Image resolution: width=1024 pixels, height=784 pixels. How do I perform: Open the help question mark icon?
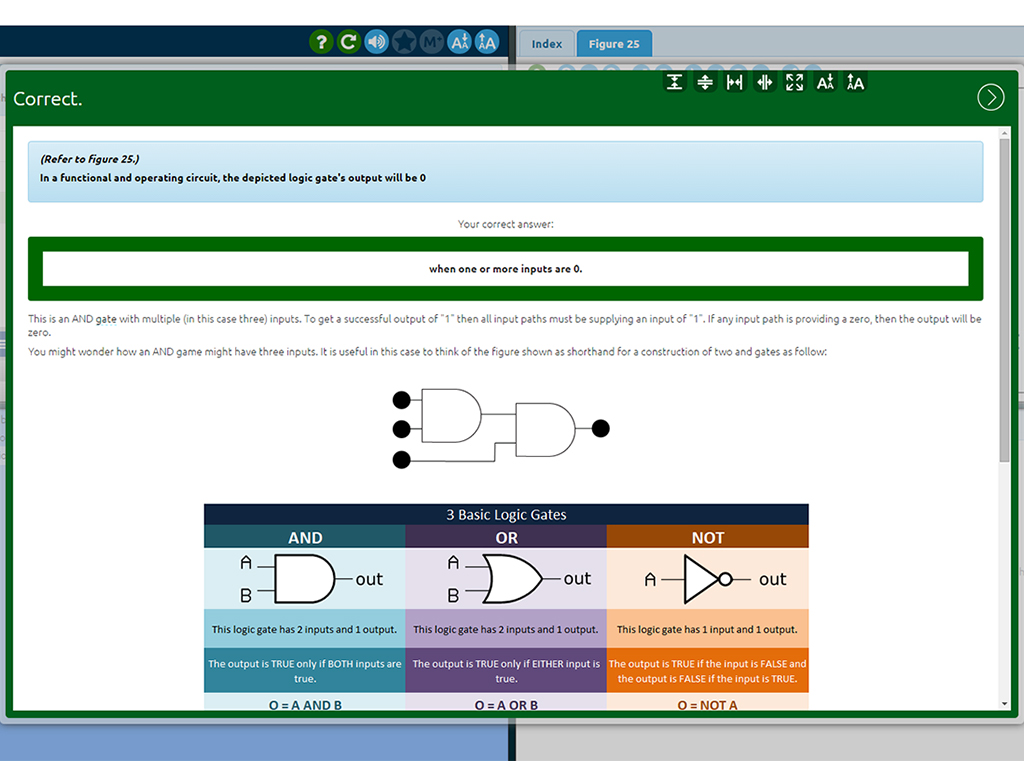click(x=321, y=42)
